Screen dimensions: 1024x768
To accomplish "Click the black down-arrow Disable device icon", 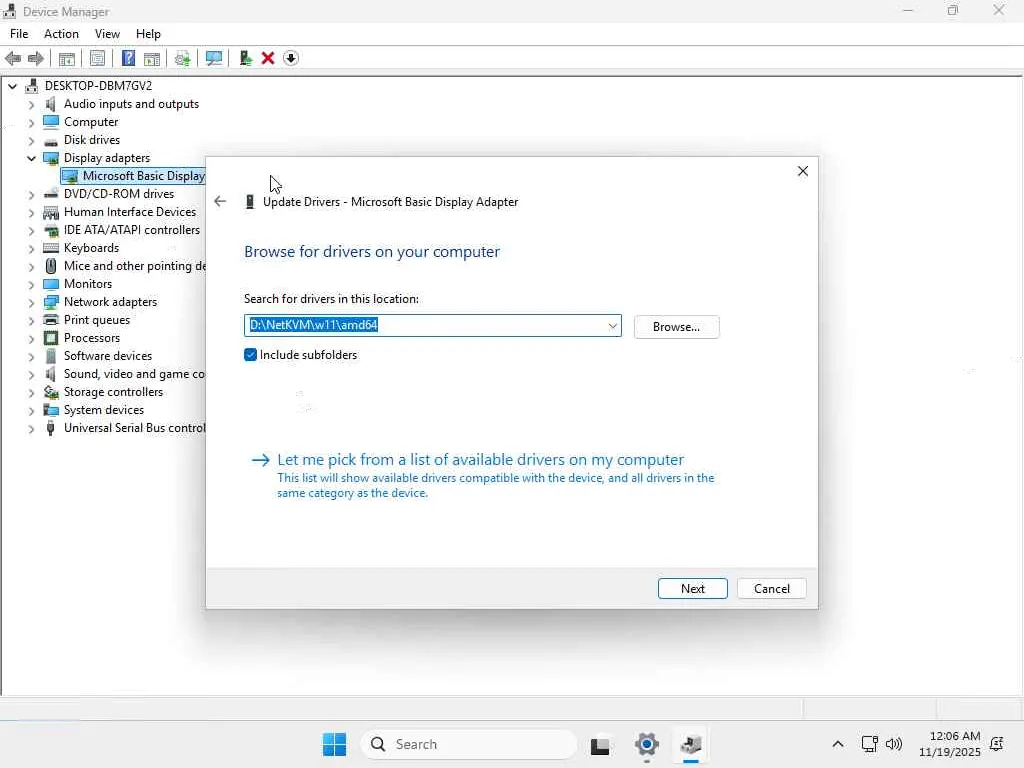I will 291,58.
